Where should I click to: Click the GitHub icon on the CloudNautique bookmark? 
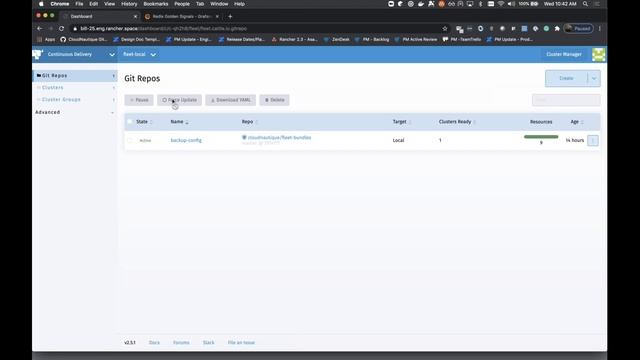[63, 40]
